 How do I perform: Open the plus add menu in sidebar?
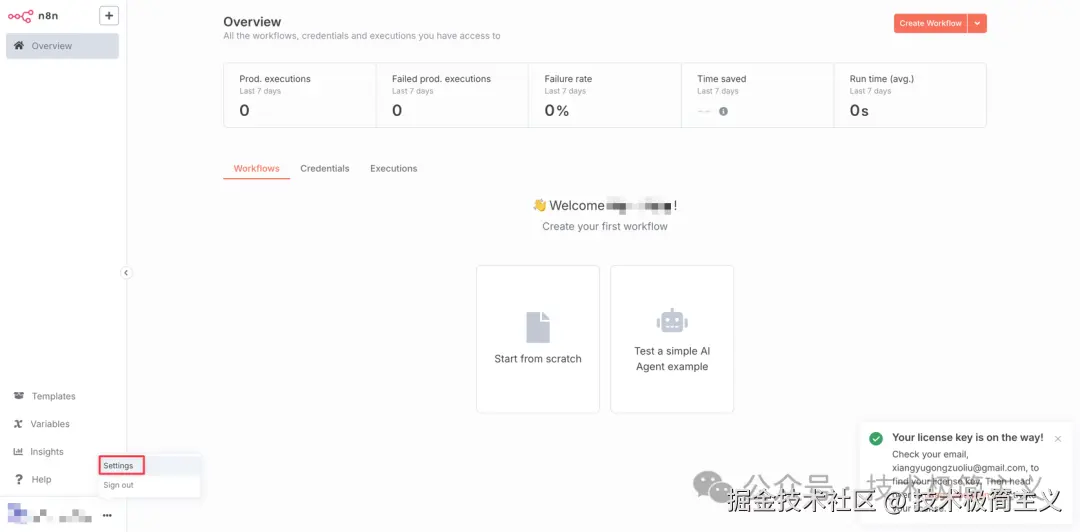109,15
